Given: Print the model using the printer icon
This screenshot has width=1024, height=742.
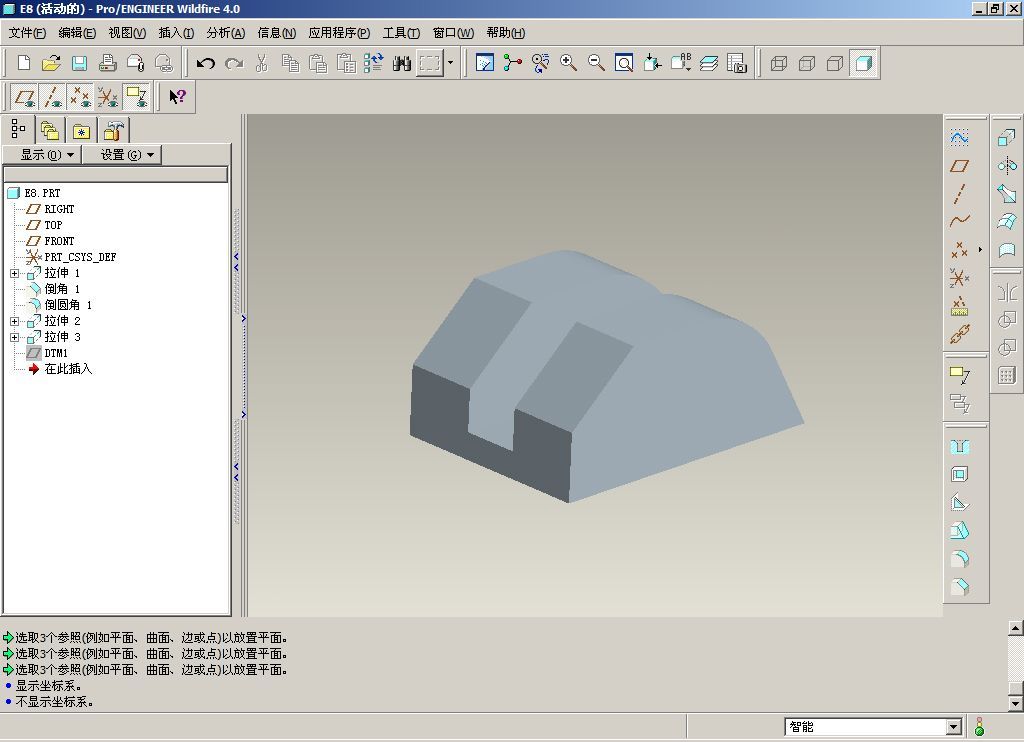Looking at the screenshot, I should tap(107, 63).
